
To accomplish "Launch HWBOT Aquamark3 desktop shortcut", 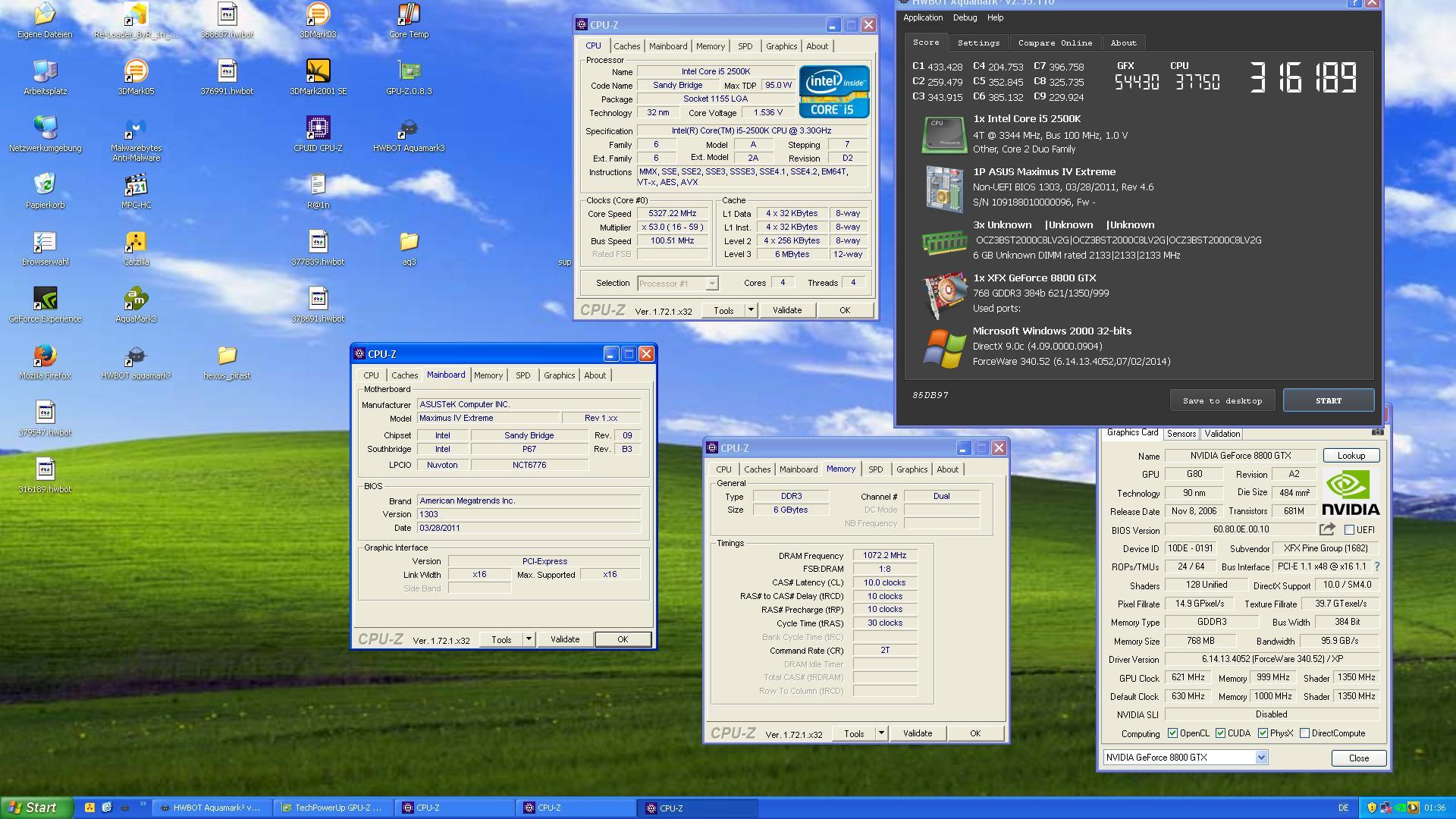I will pyautogui.click(x=409, y=134).
